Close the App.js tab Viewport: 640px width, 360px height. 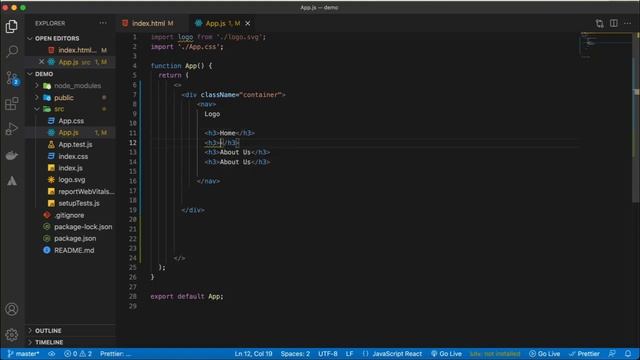click(248, 23)
